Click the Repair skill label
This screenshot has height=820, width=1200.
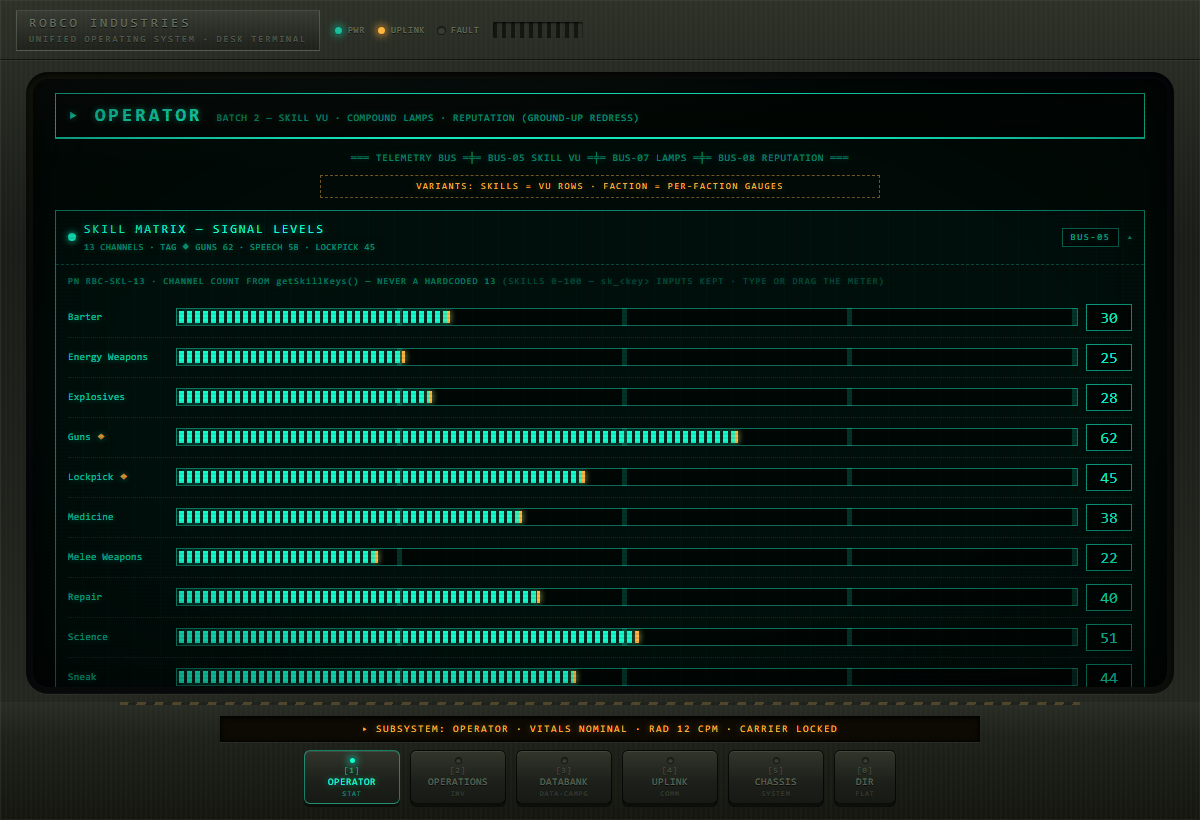click(85, 597)
